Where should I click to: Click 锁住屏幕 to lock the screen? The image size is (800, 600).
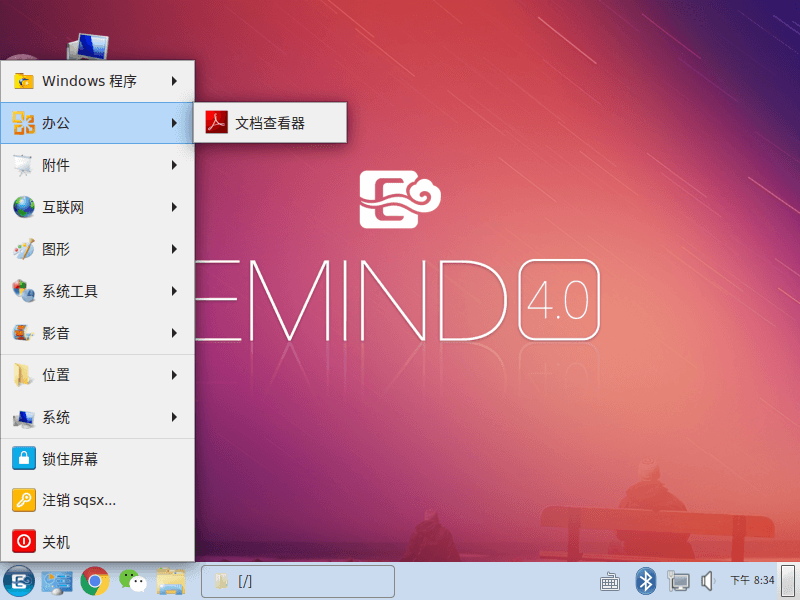tap(97, 459)
